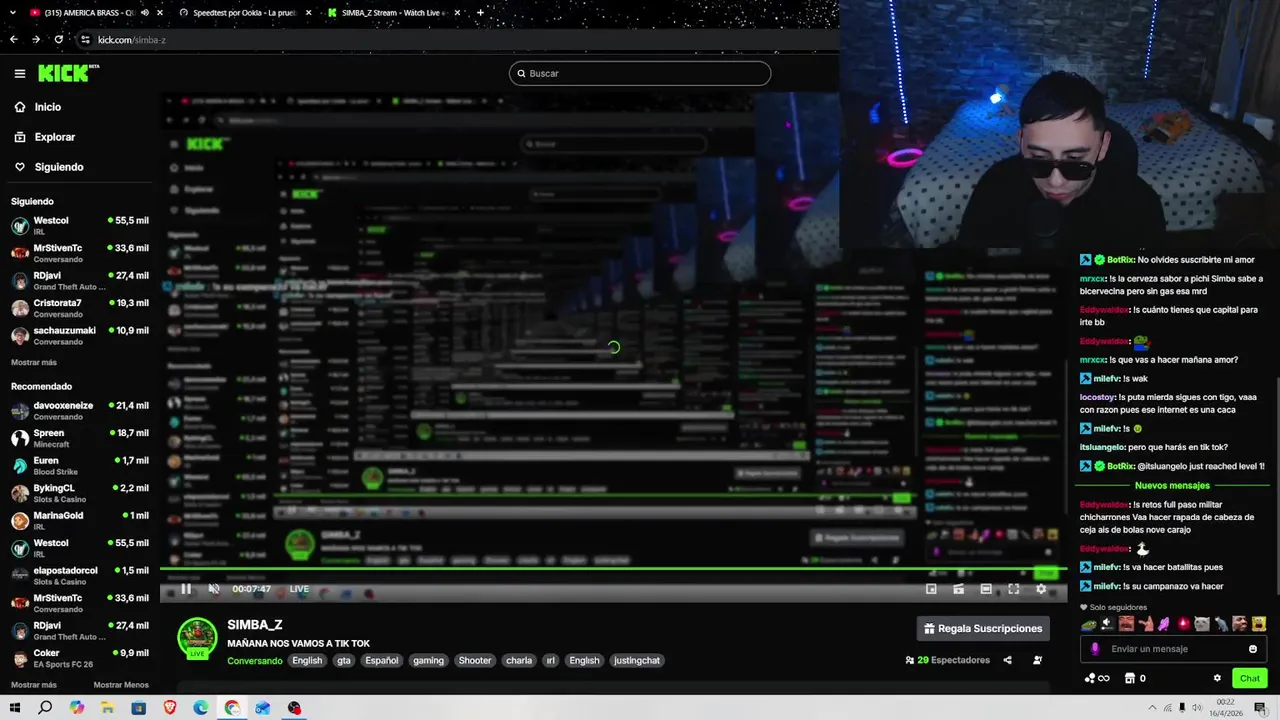This screenshot has height=720, width=1280.
Task: Send message with green Chat button
Action: (x=1250, y=678)
